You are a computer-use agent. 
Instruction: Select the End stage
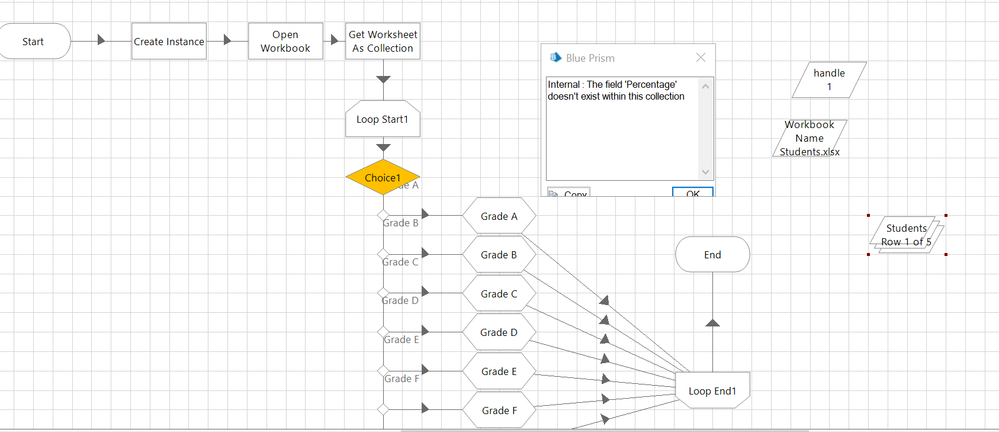[712, 255]
